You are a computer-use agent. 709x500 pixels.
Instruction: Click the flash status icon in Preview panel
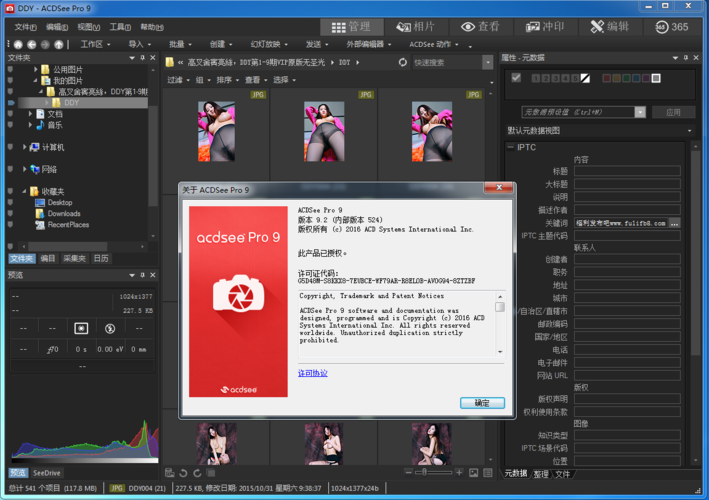point(110,328)
